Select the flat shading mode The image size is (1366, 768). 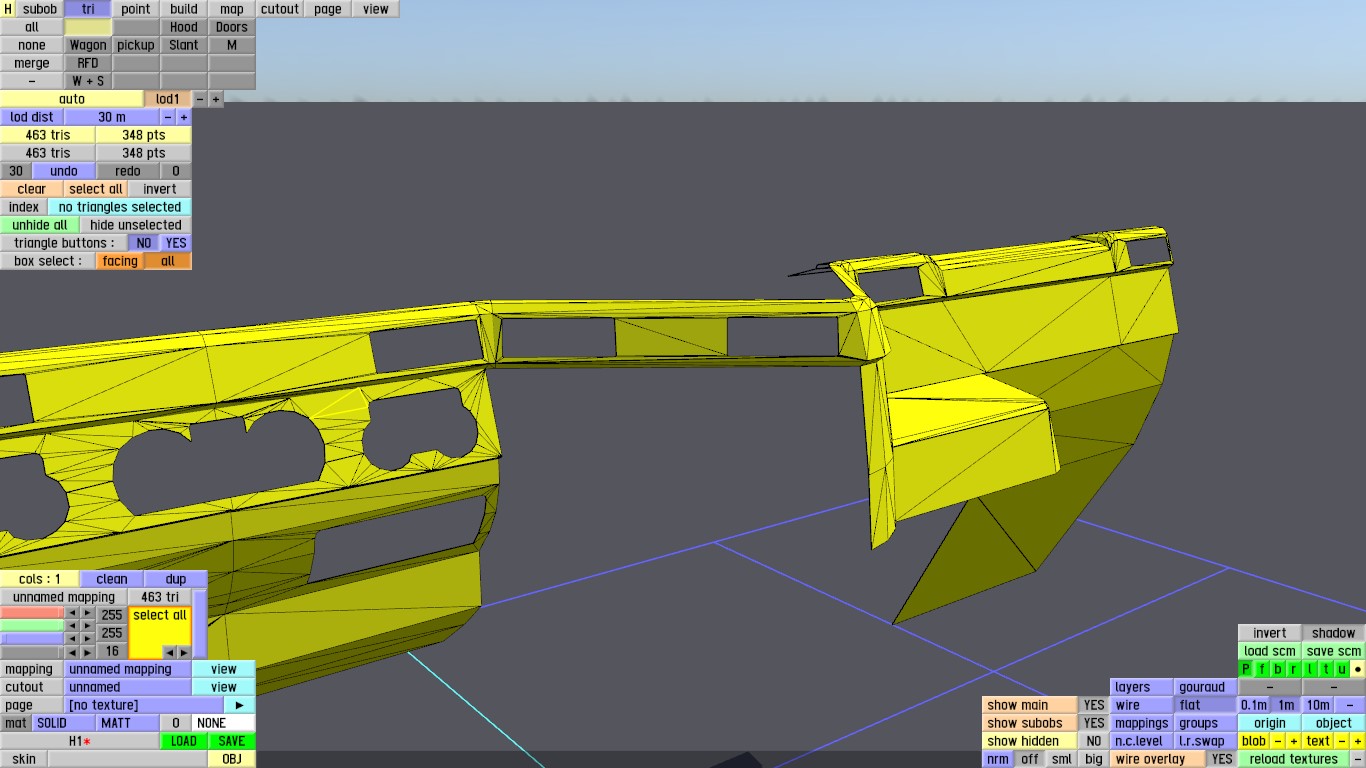tap(1206, 705)
